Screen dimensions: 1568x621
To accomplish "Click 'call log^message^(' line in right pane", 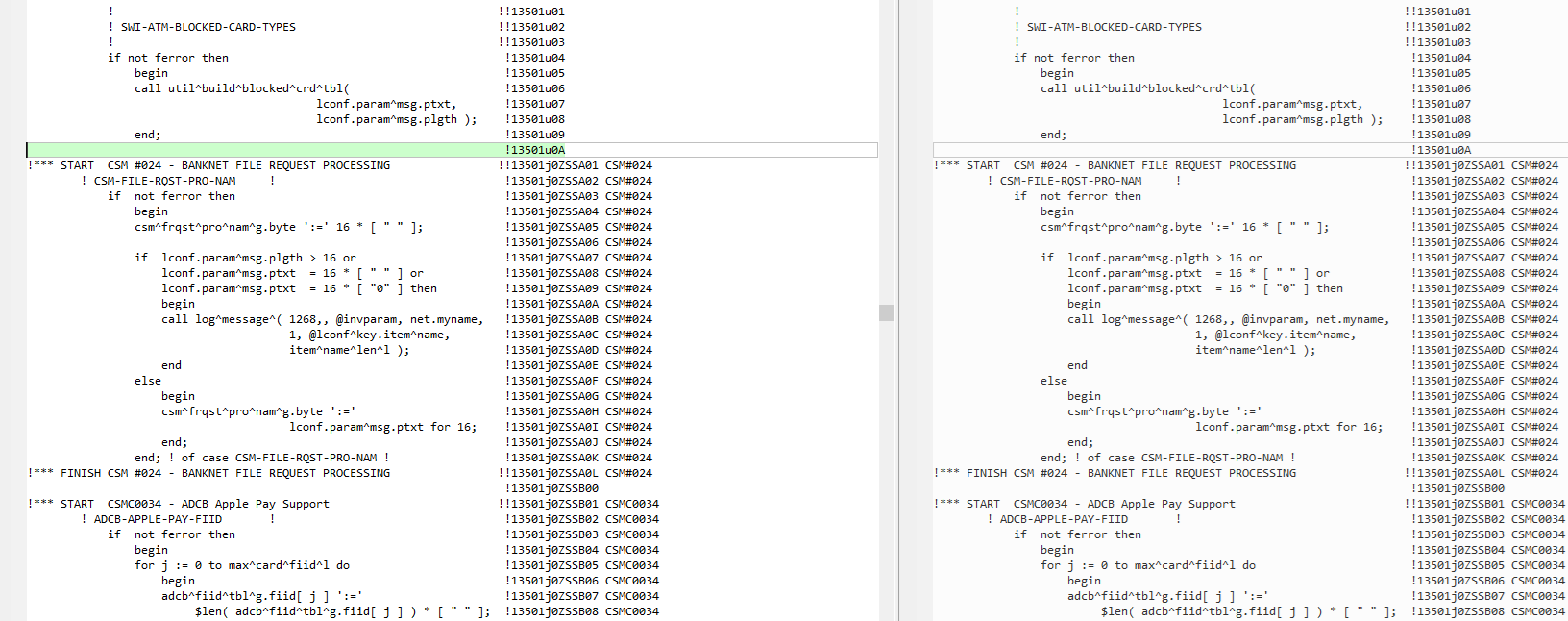I will 1228,319.
